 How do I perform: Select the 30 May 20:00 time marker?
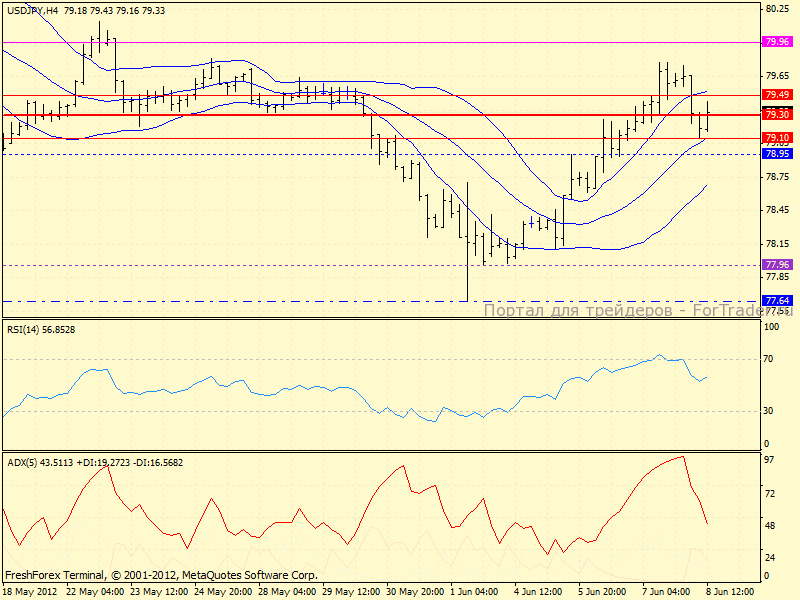(x=416, y=592)
